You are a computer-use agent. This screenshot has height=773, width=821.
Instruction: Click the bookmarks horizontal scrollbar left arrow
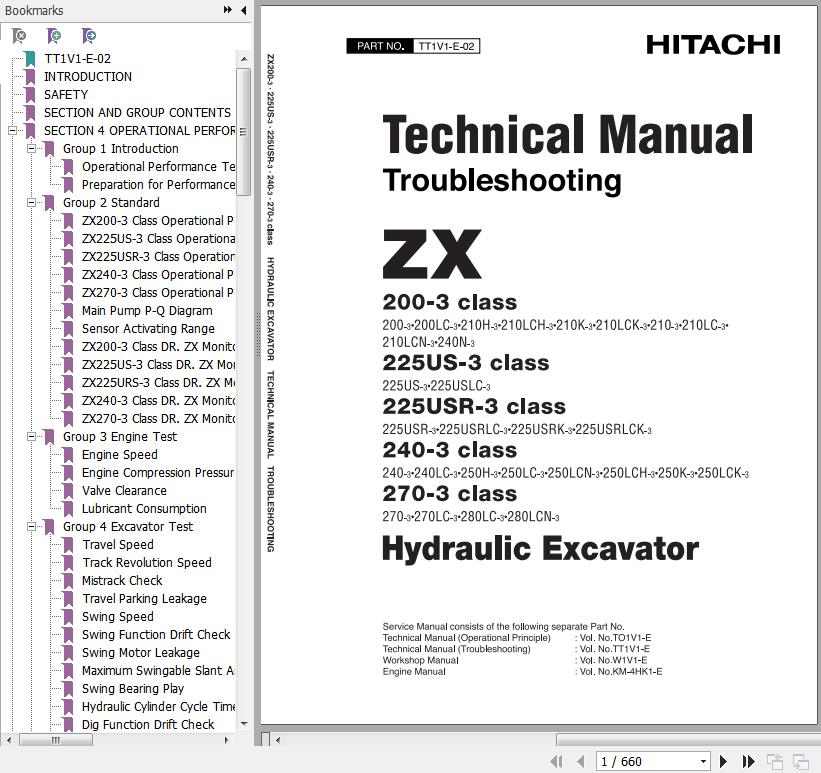pos(8,740)
